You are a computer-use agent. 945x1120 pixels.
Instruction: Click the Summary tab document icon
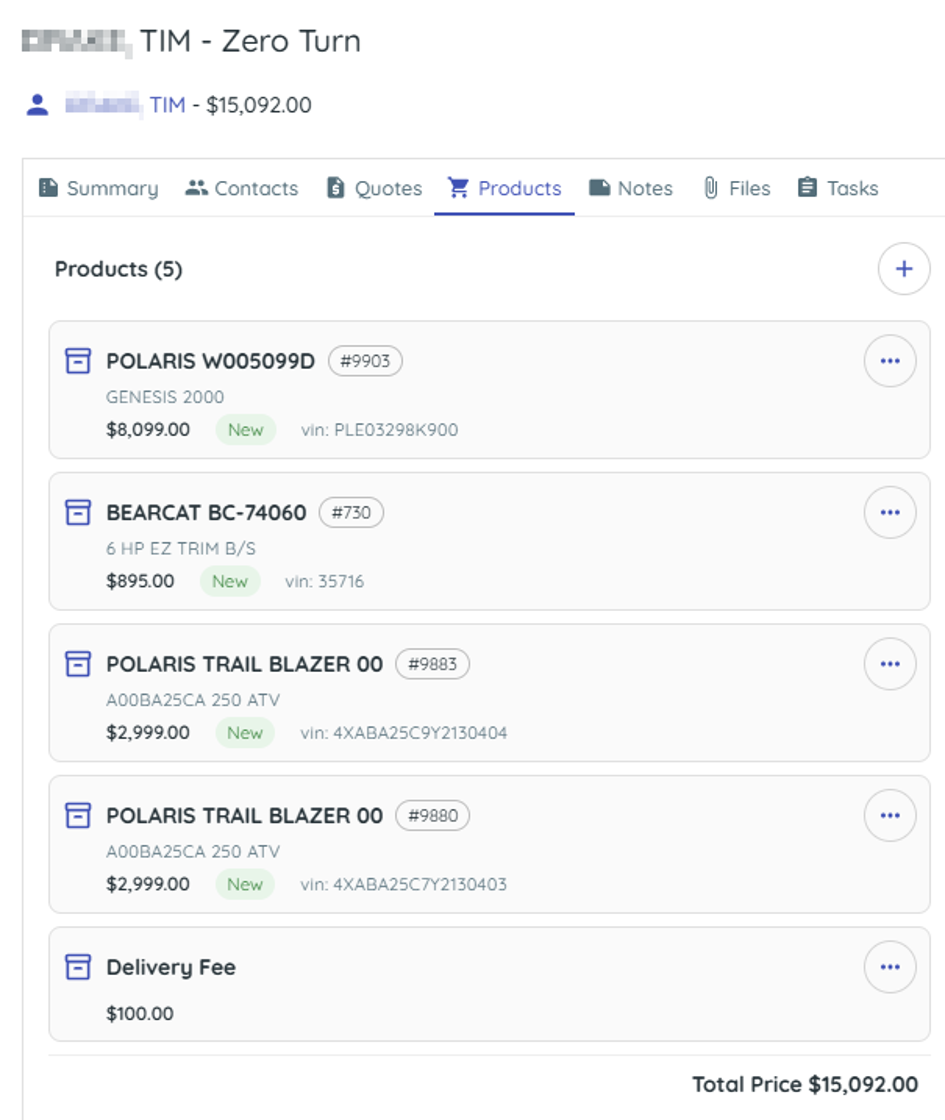tap(48, 187)
